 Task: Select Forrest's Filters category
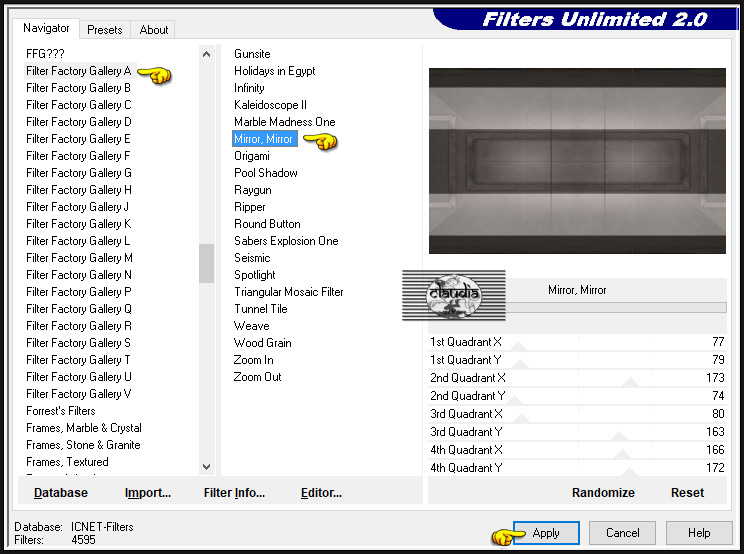pos(61,411)
